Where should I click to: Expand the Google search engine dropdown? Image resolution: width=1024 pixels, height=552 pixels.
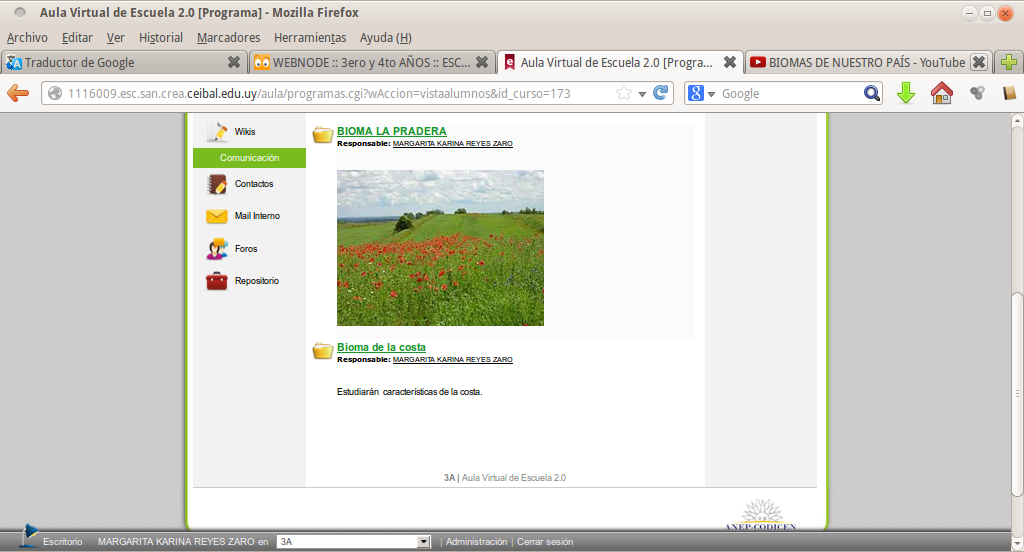pyautogui.click(x=702, y=93)
